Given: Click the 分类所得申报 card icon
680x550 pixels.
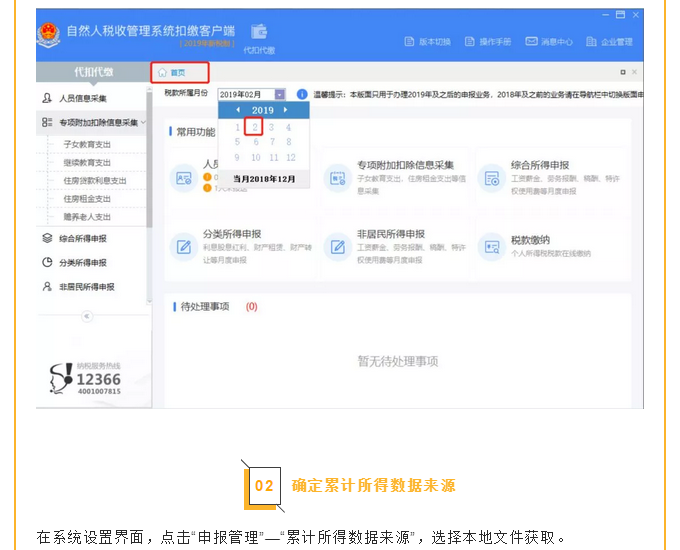Looking at the screenshot, I should (183, 246).
